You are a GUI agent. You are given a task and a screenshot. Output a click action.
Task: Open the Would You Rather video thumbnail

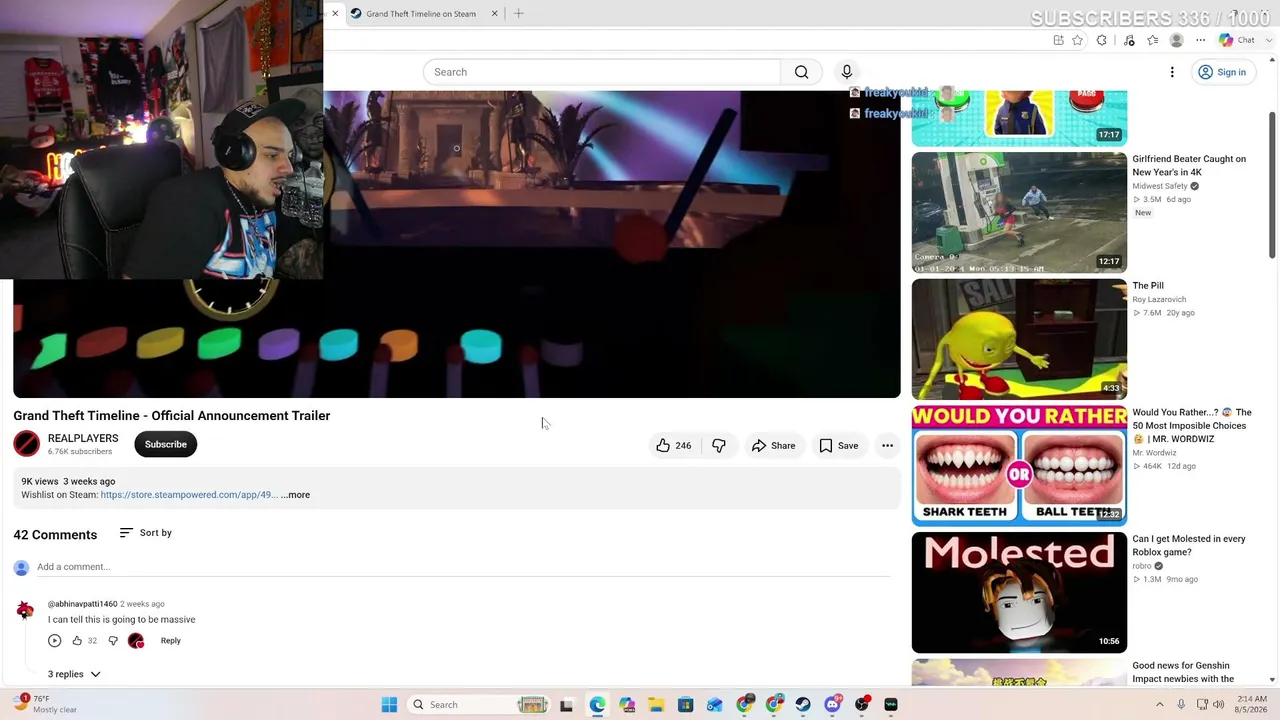pyautogui.click(x=1019, y=466)
